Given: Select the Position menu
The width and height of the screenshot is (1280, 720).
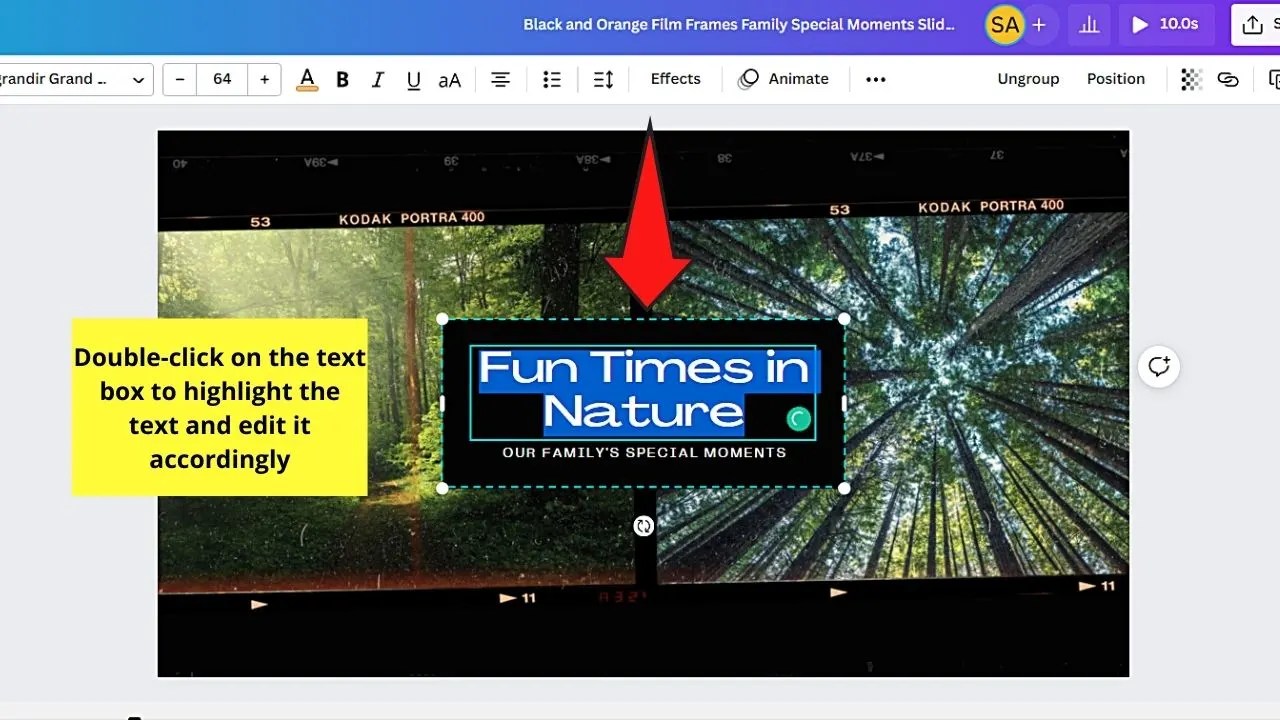Looking at the screenshot, I should pyautogui.click(x=1116, y=79).
